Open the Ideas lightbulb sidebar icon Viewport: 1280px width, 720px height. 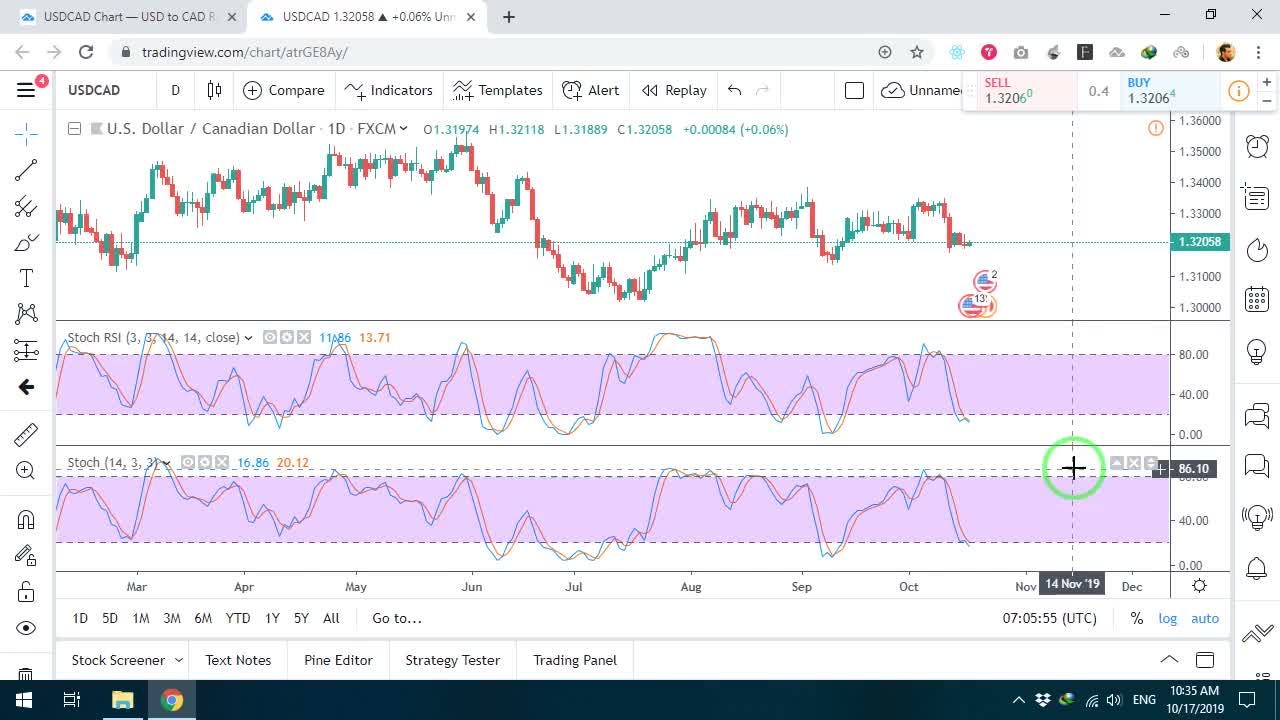pyautogui.click(x=1257, y=353)
